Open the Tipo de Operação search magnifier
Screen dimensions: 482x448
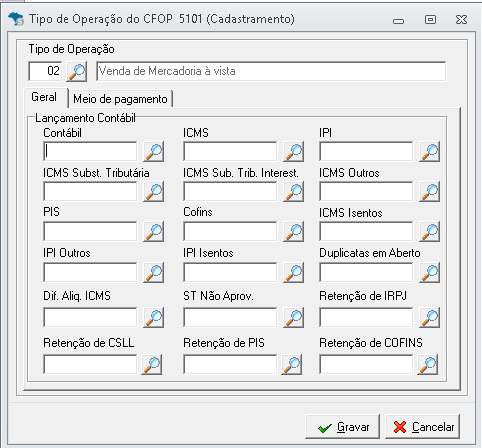pos(77,71)
